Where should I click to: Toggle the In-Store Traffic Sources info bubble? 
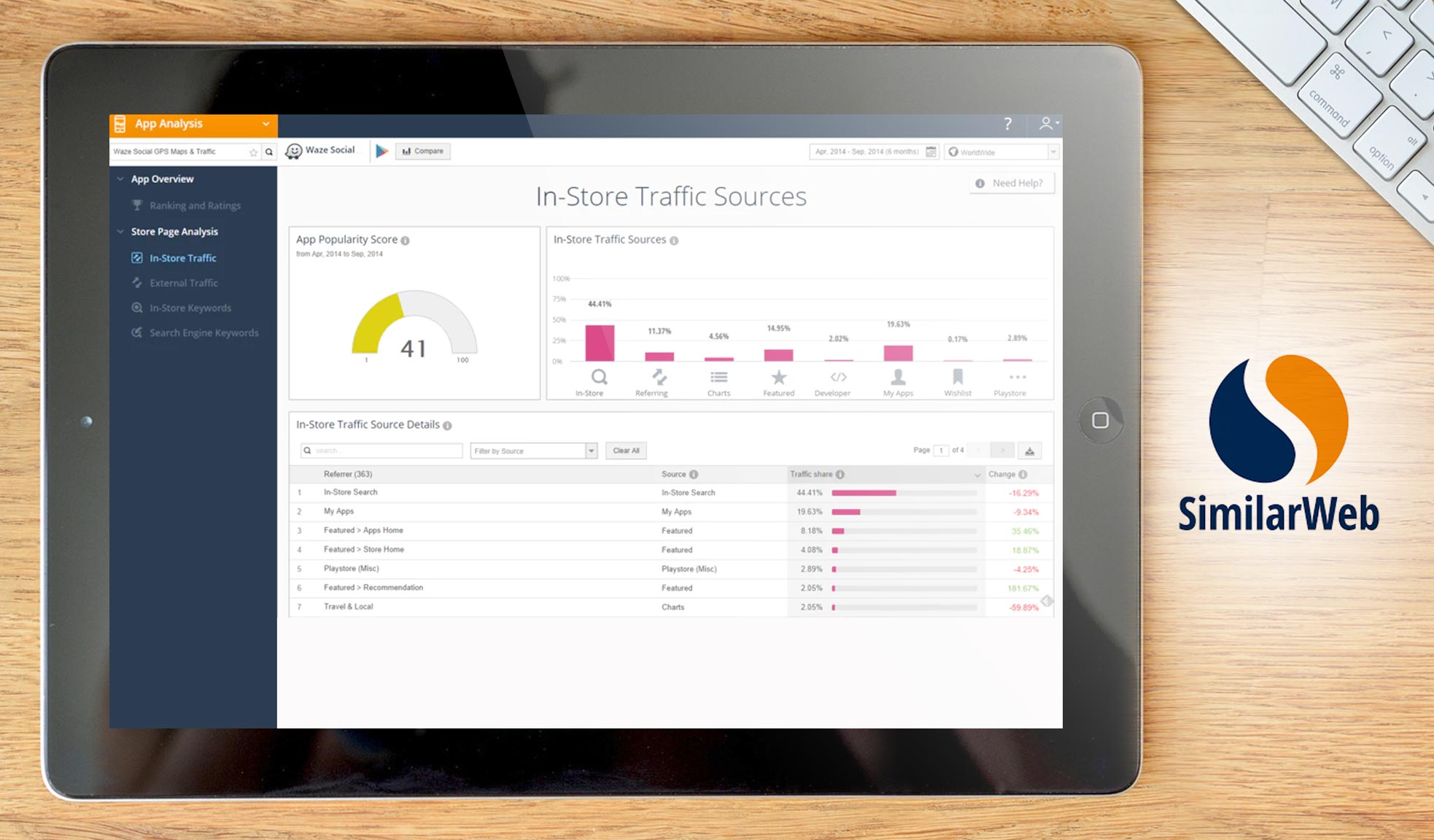[673, 239]
